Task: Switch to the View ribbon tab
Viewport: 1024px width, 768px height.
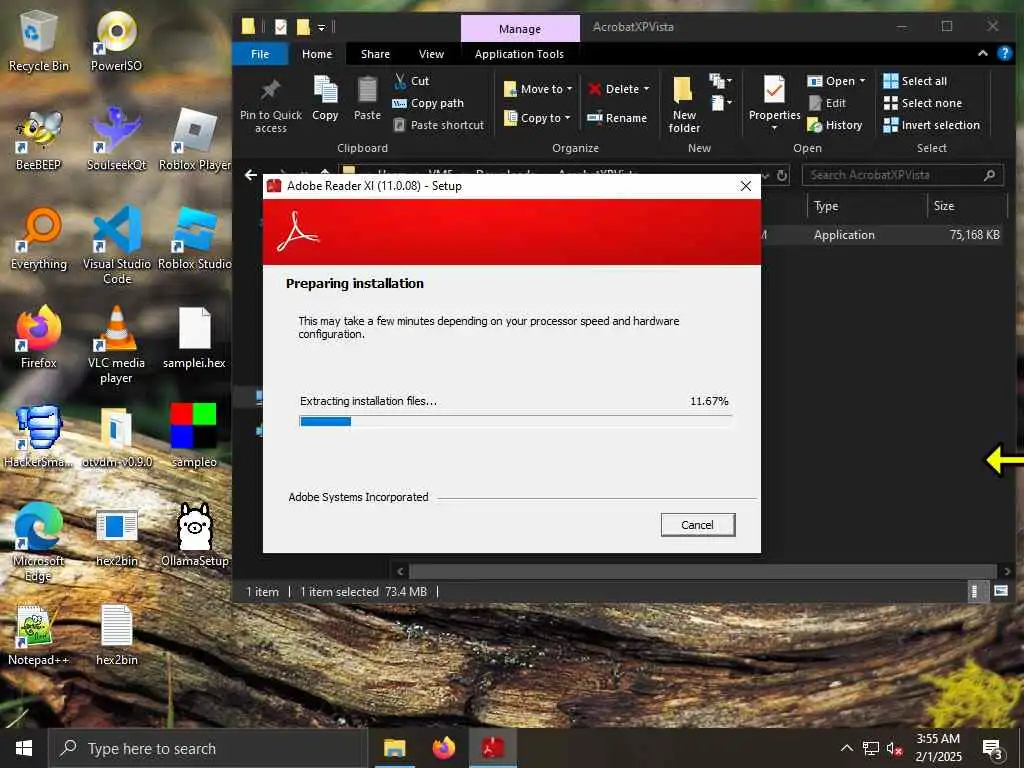Action: tap(431, 54)
